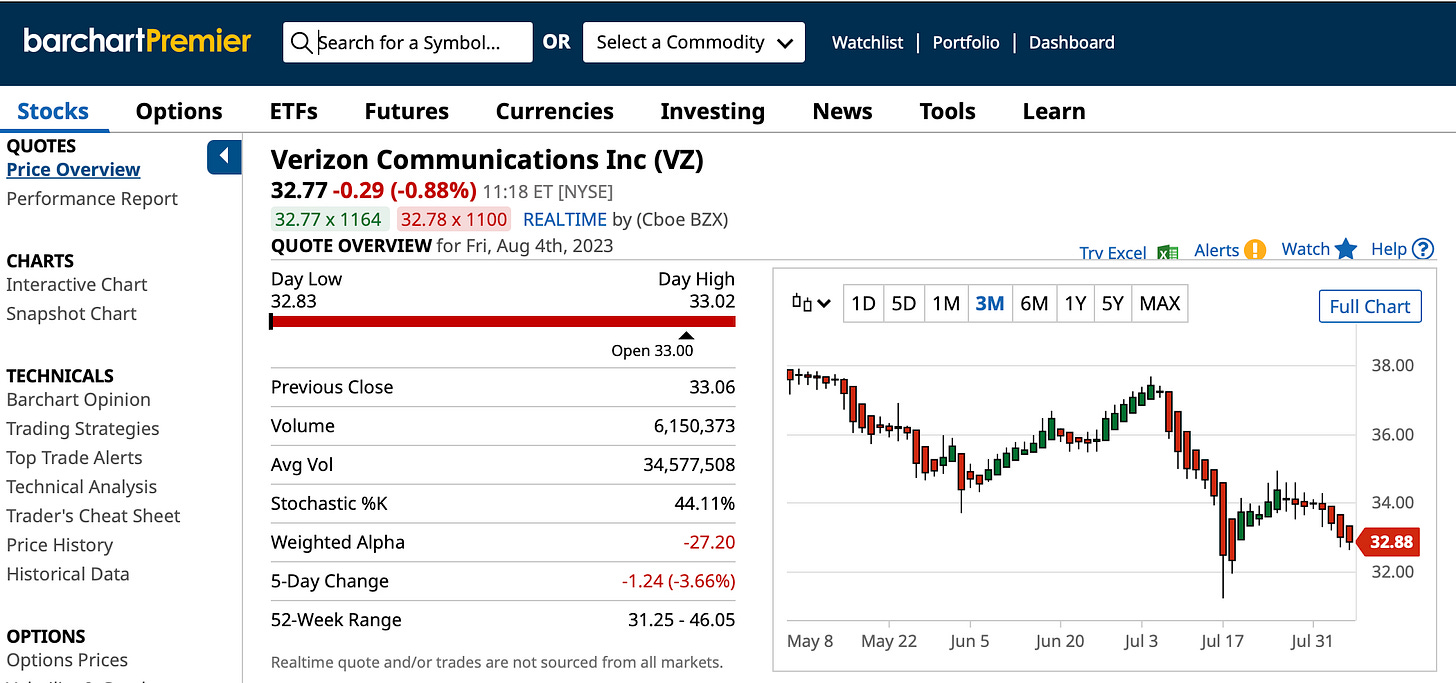Screen dimensions: 1456x683
Task: Collapse the sidebar with the blue arrow
Action: pyautogui.click(x=224, y=157)
